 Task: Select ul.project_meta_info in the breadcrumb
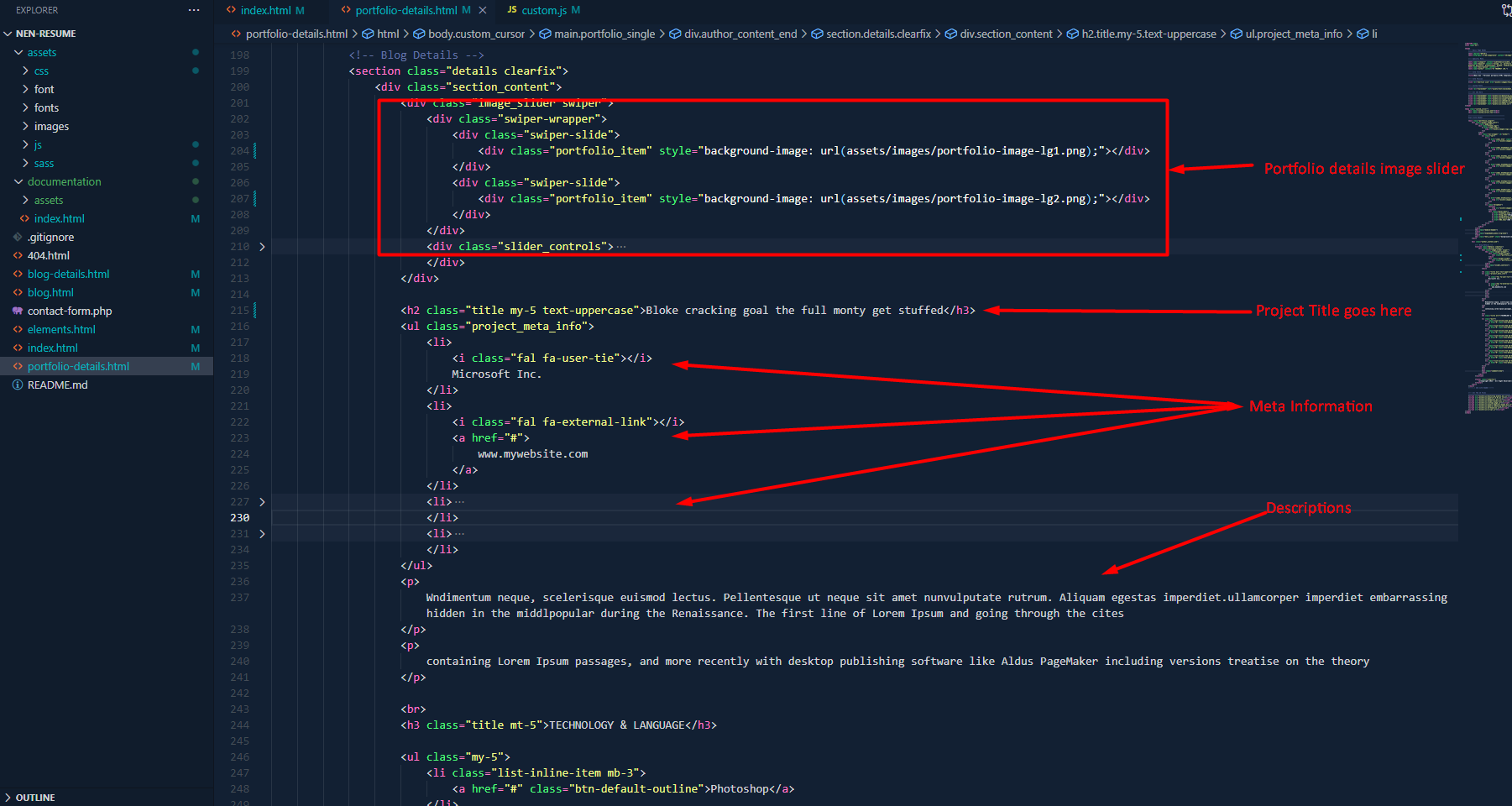(1293, 34)
